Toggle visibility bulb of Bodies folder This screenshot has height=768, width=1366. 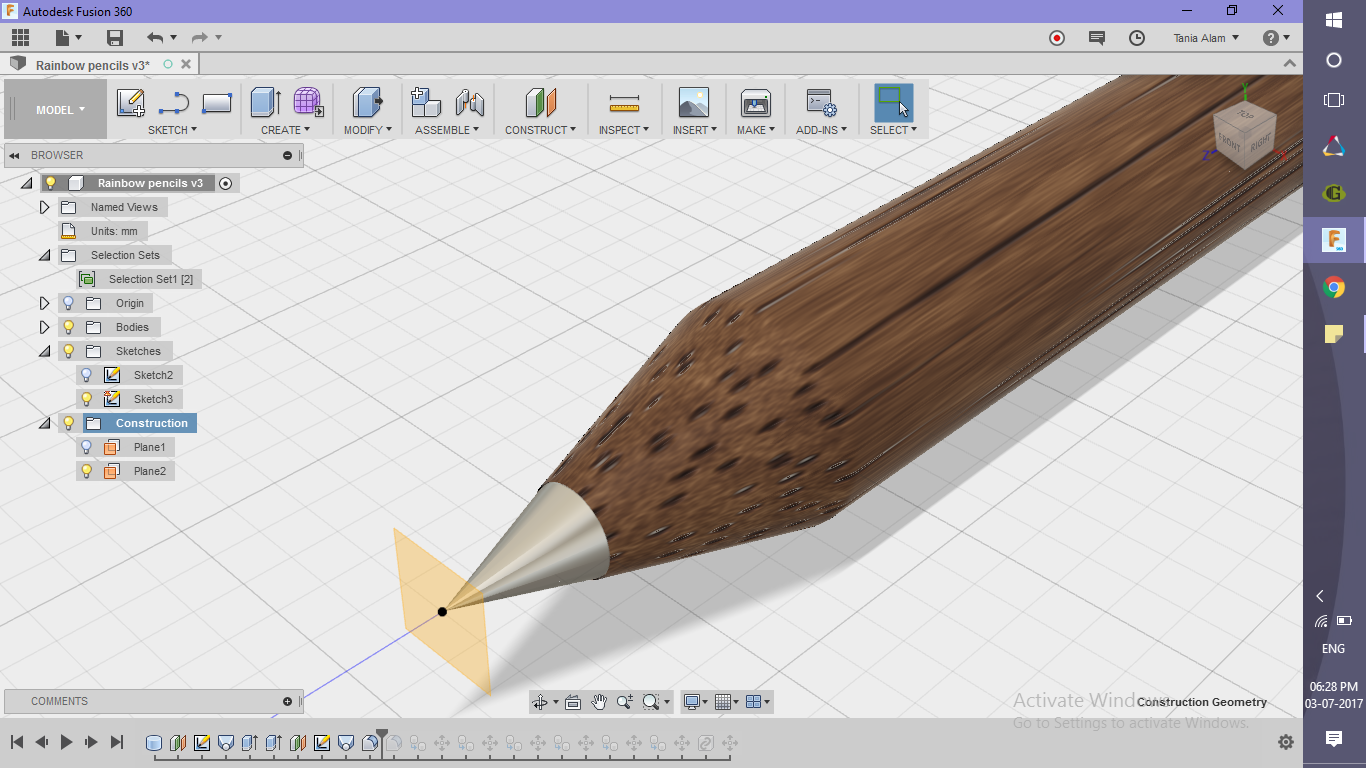pos(69,327)
